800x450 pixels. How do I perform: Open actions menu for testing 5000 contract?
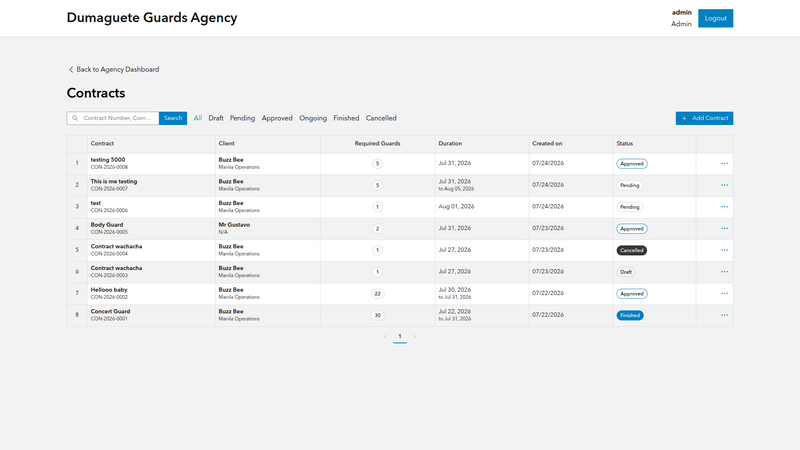724,164
